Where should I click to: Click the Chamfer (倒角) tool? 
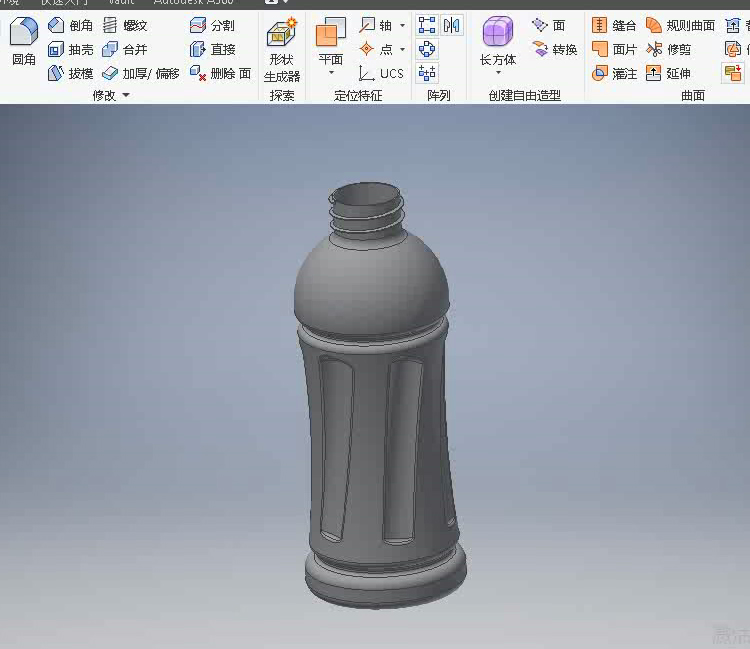coord(70,26)
